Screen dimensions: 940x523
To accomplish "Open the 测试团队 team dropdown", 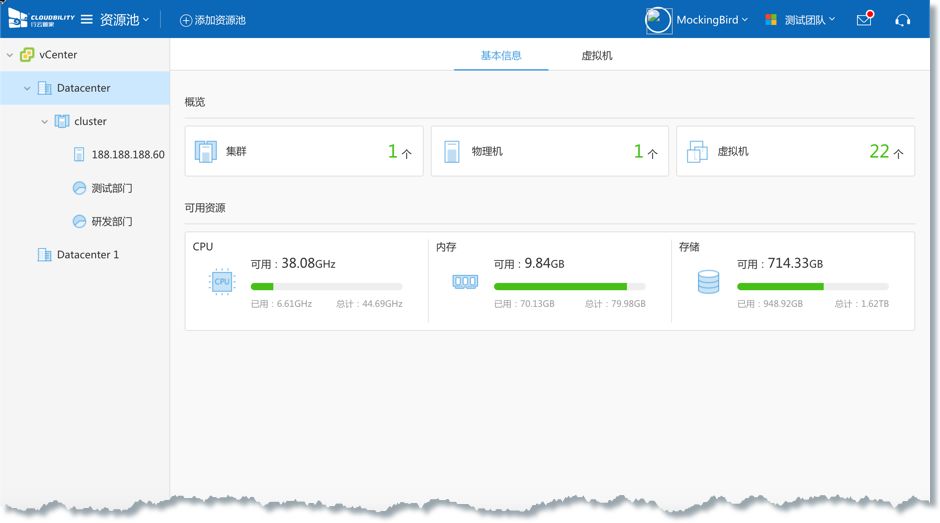I will coord(801,20).
